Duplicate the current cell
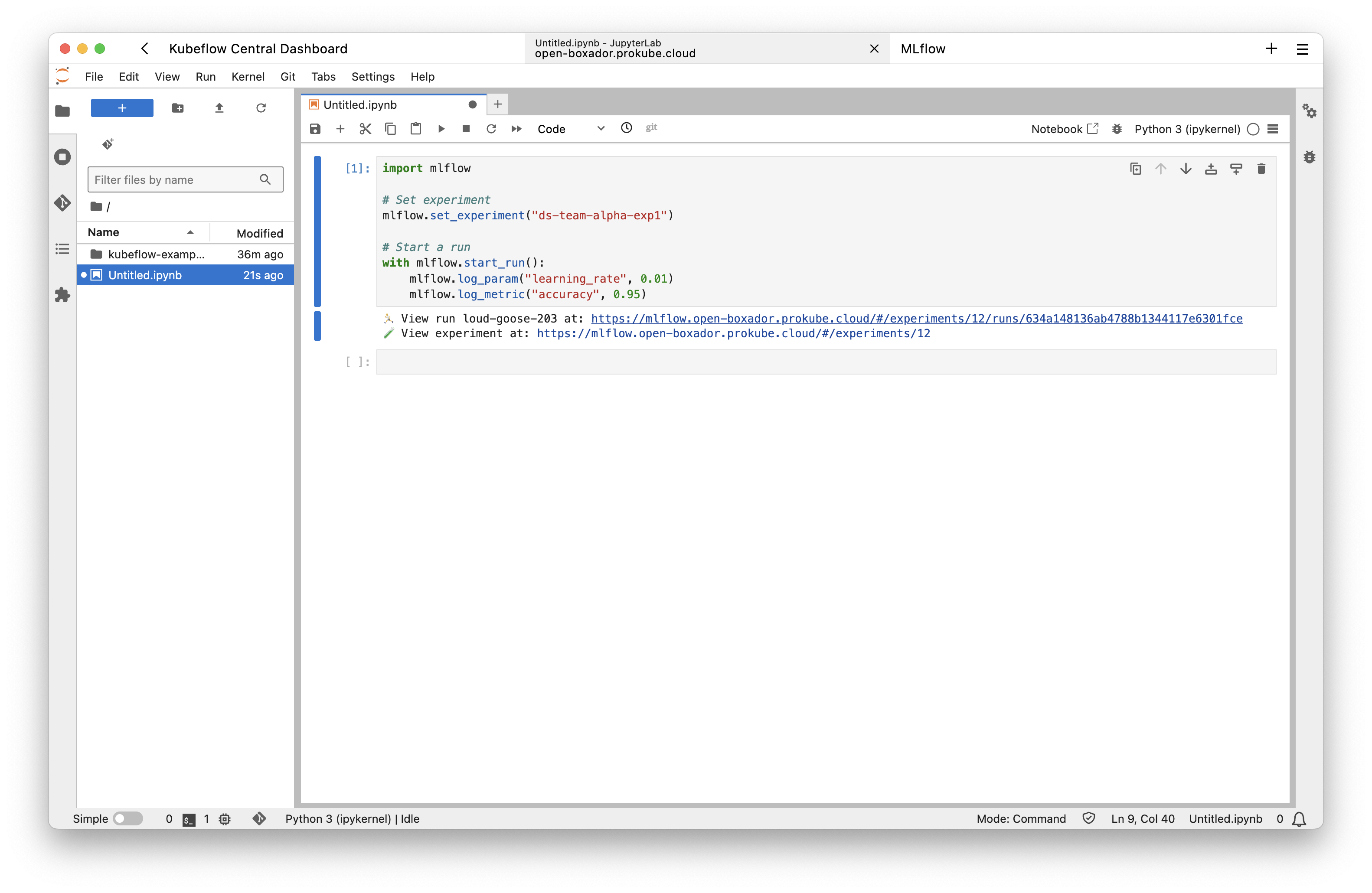This screenshot has width=1372, height=893. click(x=1135, y=169)
